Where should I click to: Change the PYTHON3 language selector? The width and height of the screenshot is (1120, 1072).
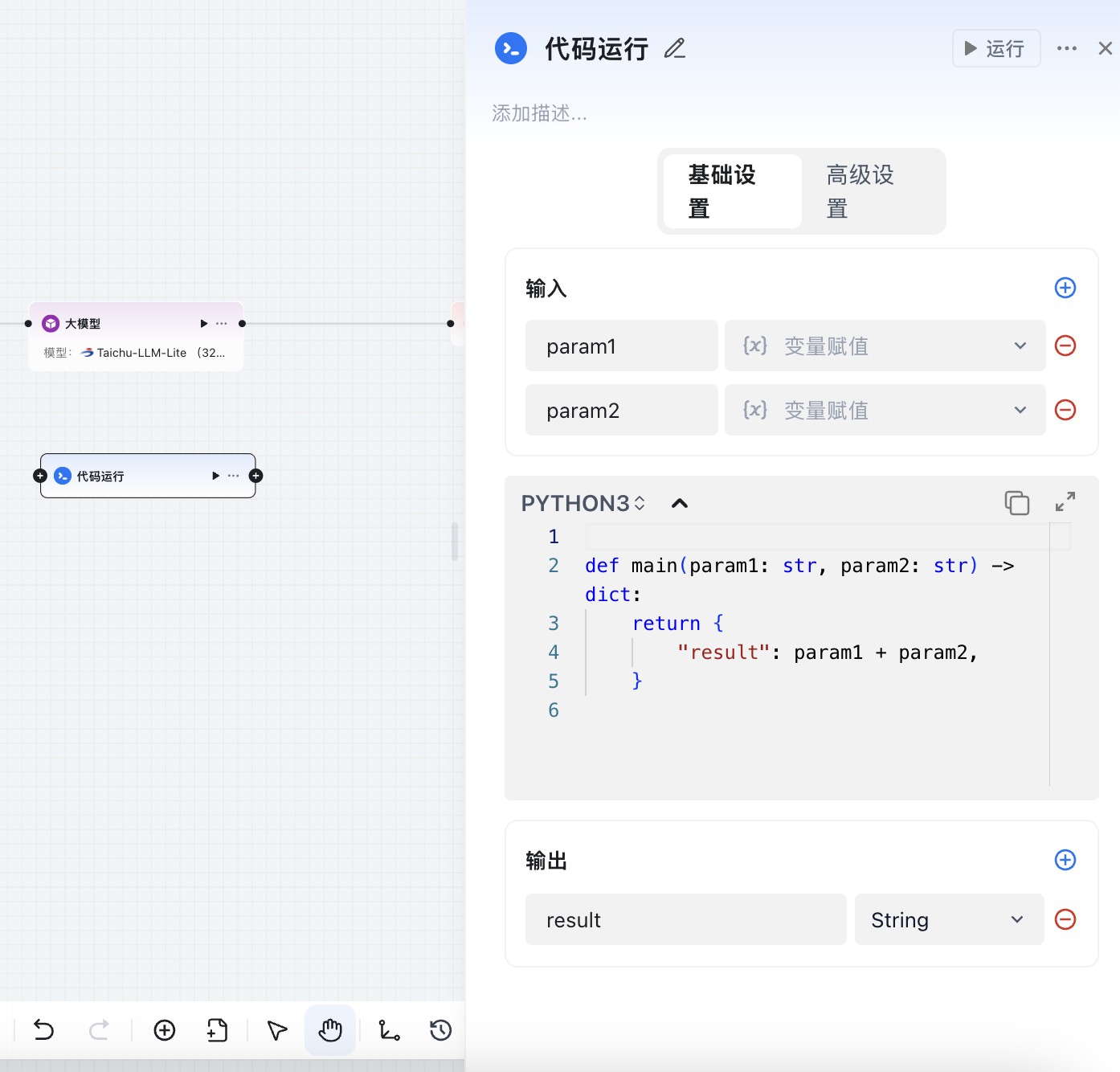583,503
